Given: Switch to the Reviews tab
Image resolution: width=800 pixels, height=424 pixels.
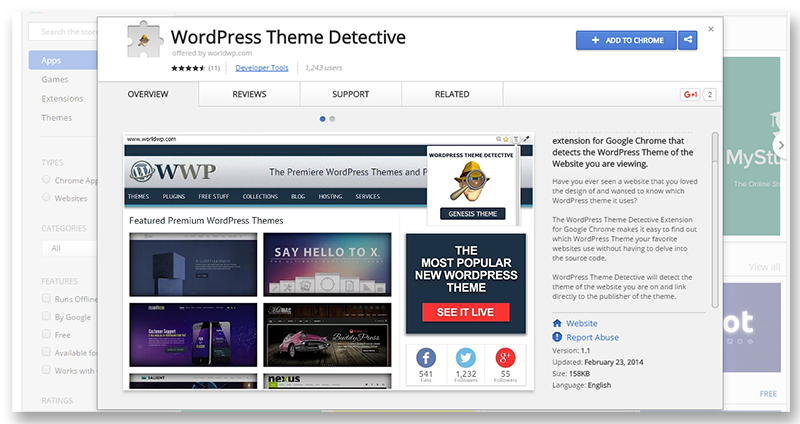Looking at the screenshot, I should [249, 94].
